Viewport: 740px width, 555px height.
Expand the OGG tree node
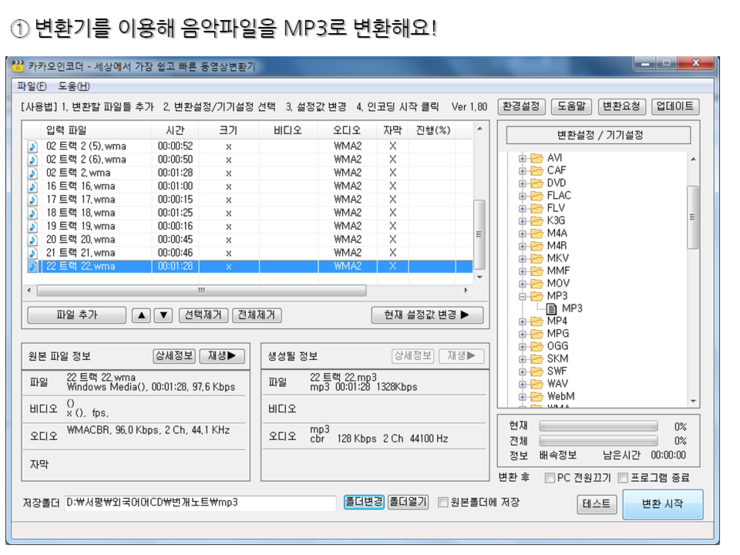522,347
